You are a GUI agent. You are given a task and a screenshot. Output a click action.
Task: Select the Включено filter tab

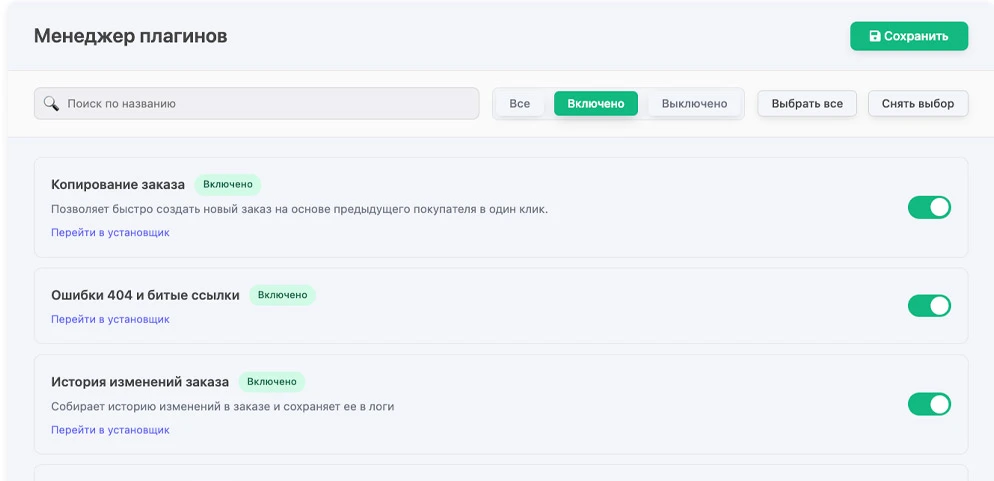[595, 103]
